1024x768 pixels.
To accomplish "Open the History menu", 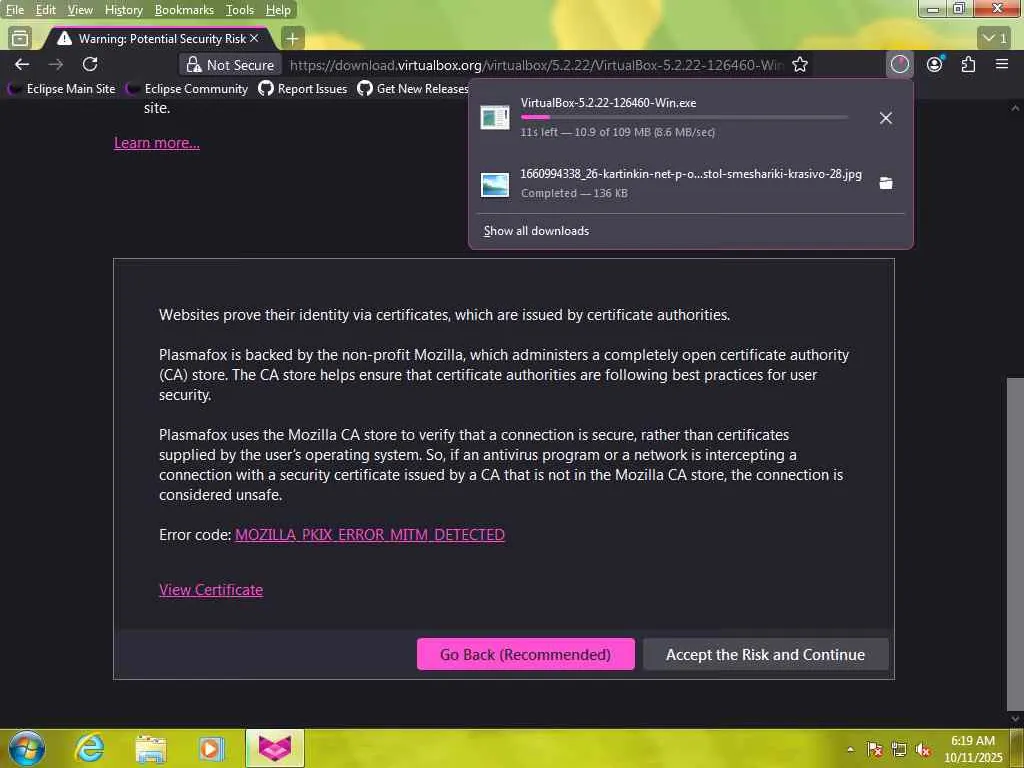I will pyautogui.click(x=123, y=10).
